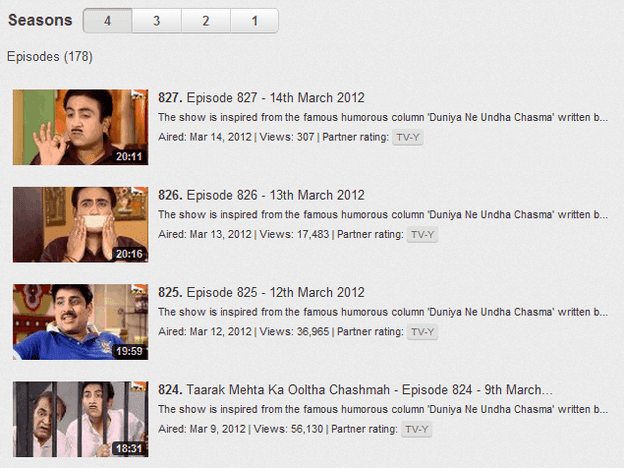
Task: Go to the Season 1 tab
Action: coord(254,21)
